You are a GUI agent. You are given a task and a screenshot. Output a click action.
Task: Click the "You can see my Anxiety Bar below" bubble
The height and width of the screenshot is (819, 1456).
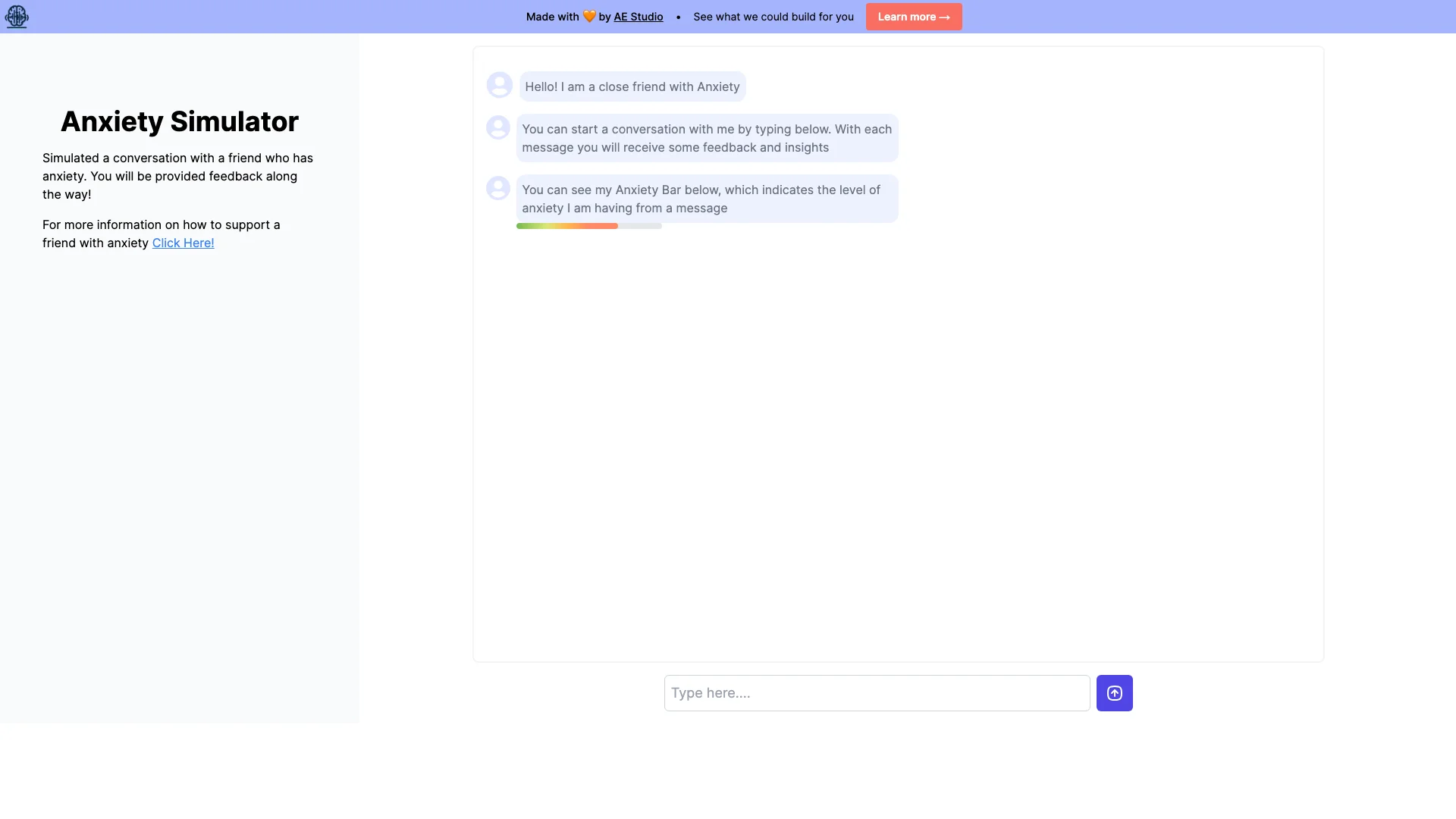707,199
